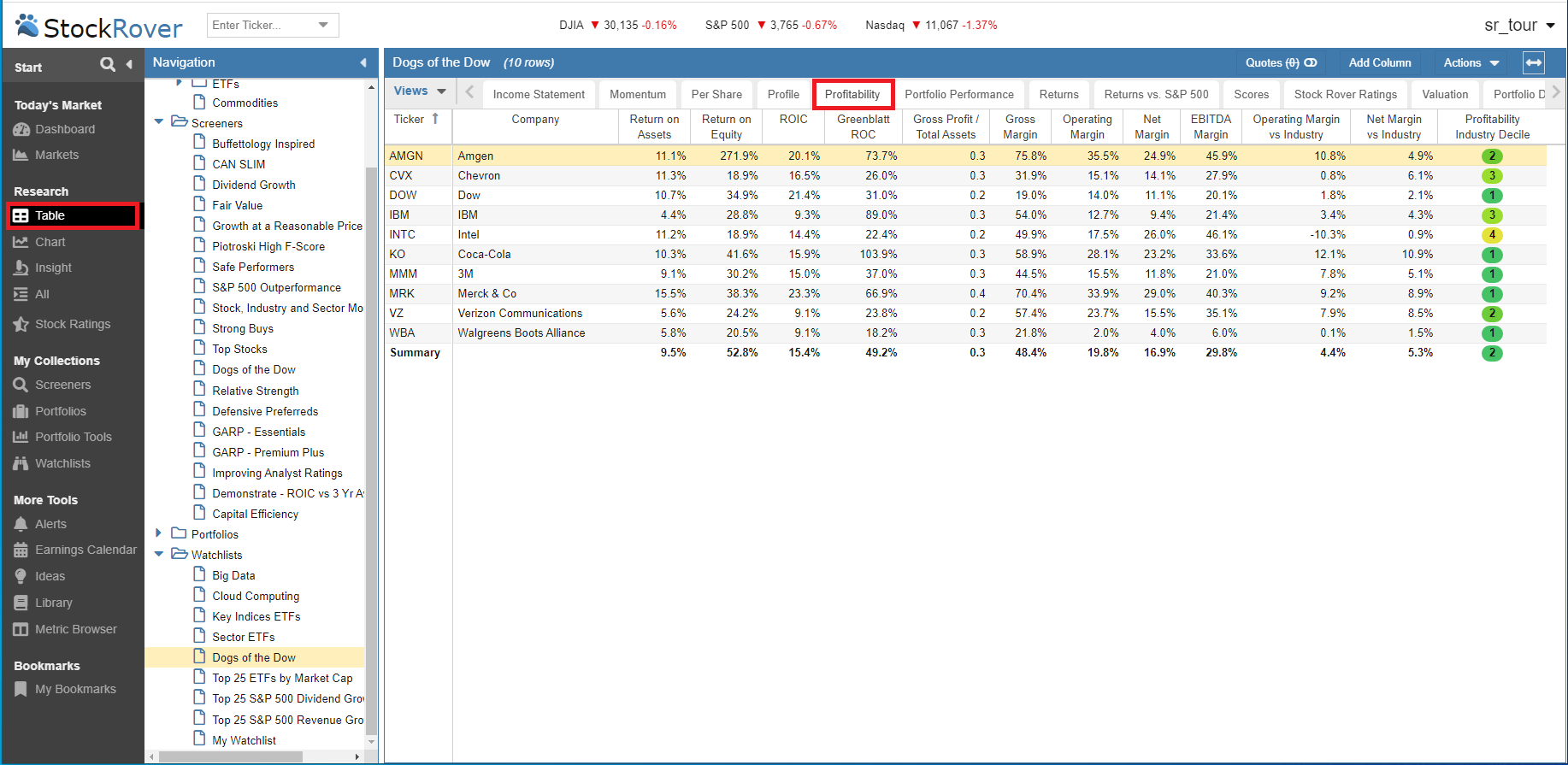1568x765 pixels.
Task: Click the Coca-Cola company cell
Action: [535, 254]
